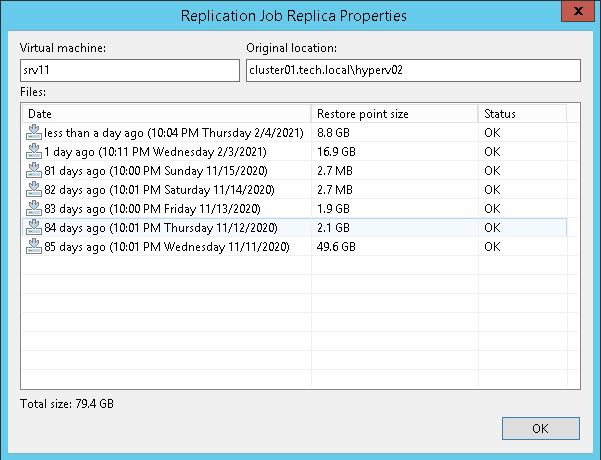The height and width of the screenshot is (460, 601).
Task: Click the dialog title 'Replication Job Replica Properties'
Action: [294, 16]
